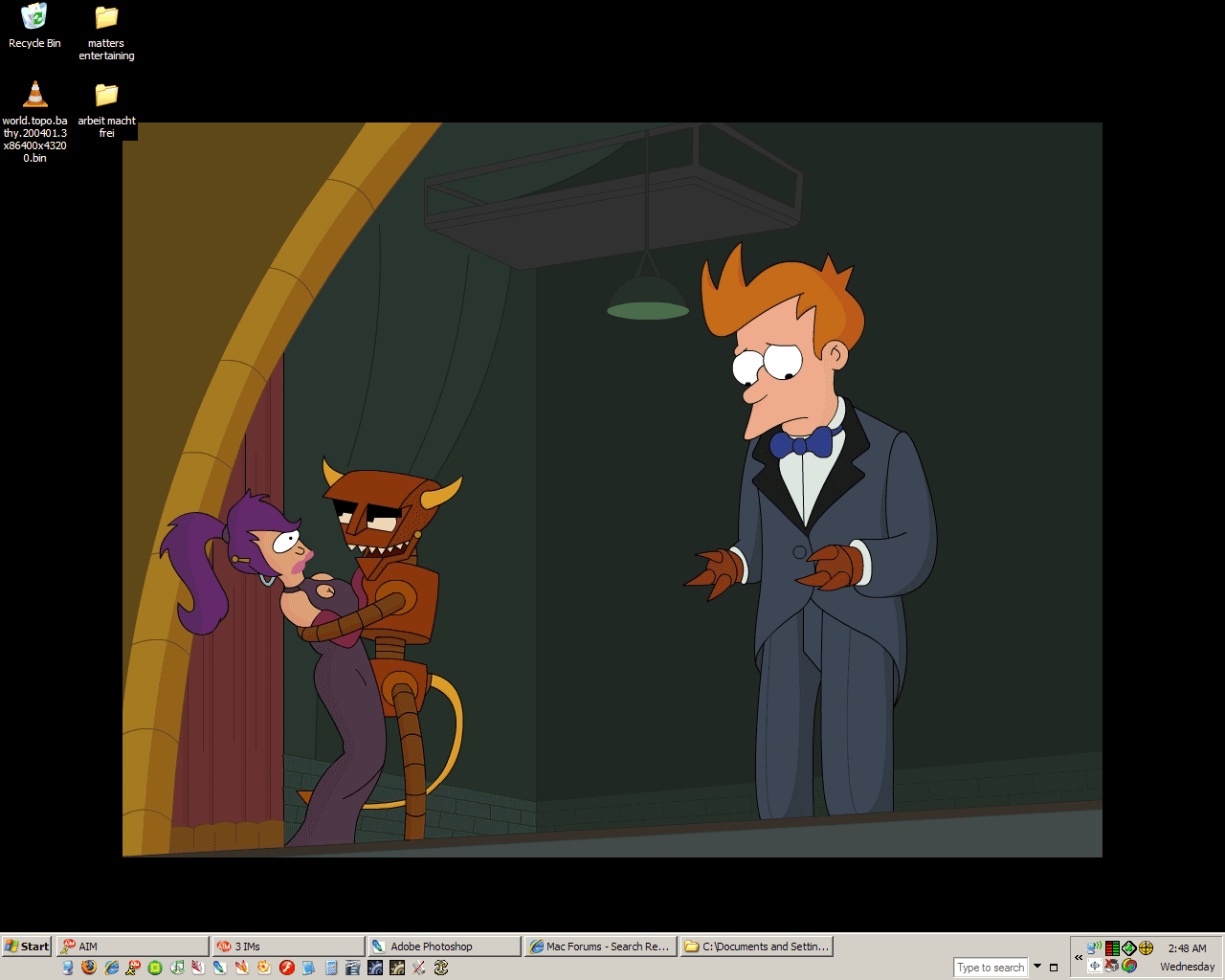Select the desktop folder right of the VLC file
1225x980 pixels.
point(106,110)
